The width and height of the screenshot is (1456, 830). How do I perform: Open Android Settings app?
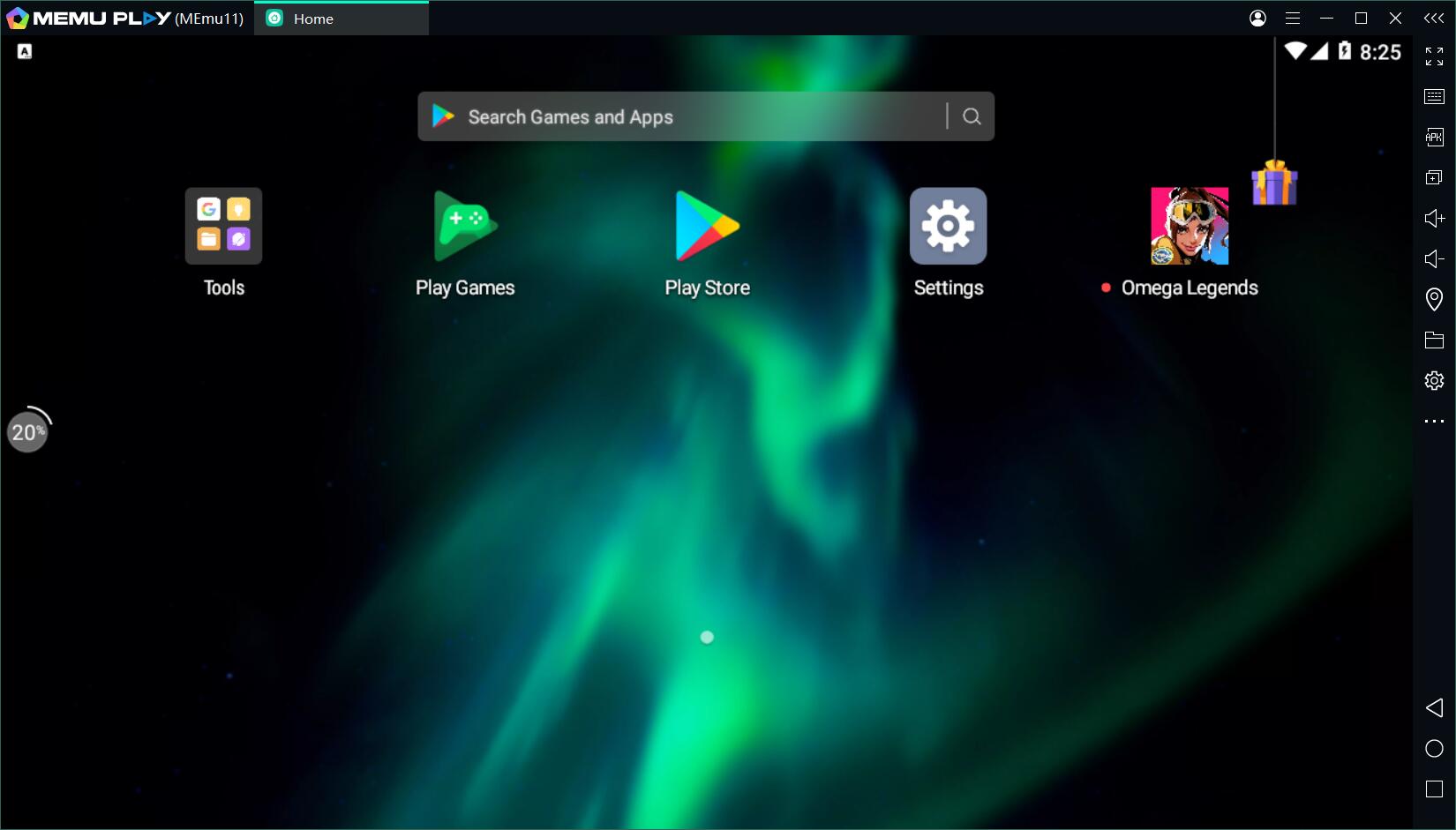(x=948, y=226)
